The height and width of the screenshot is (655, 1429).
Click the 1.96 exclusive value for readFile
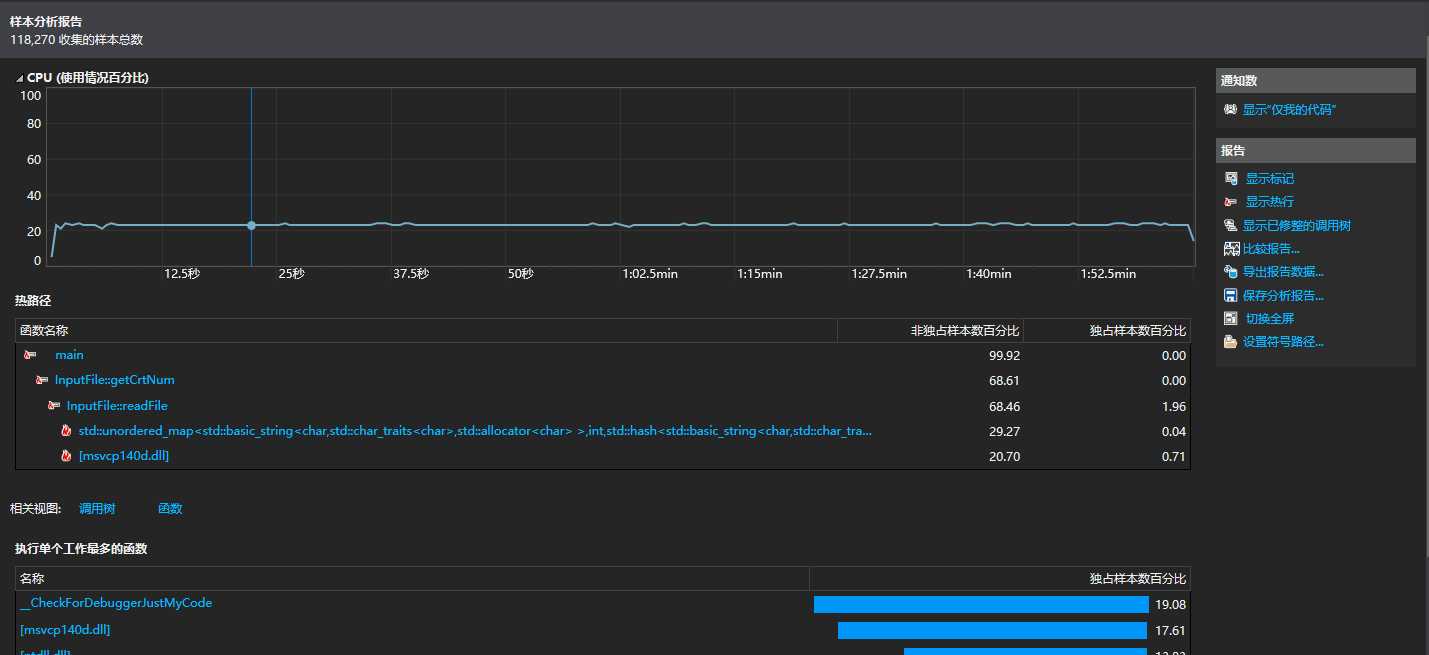point(1174,407)
